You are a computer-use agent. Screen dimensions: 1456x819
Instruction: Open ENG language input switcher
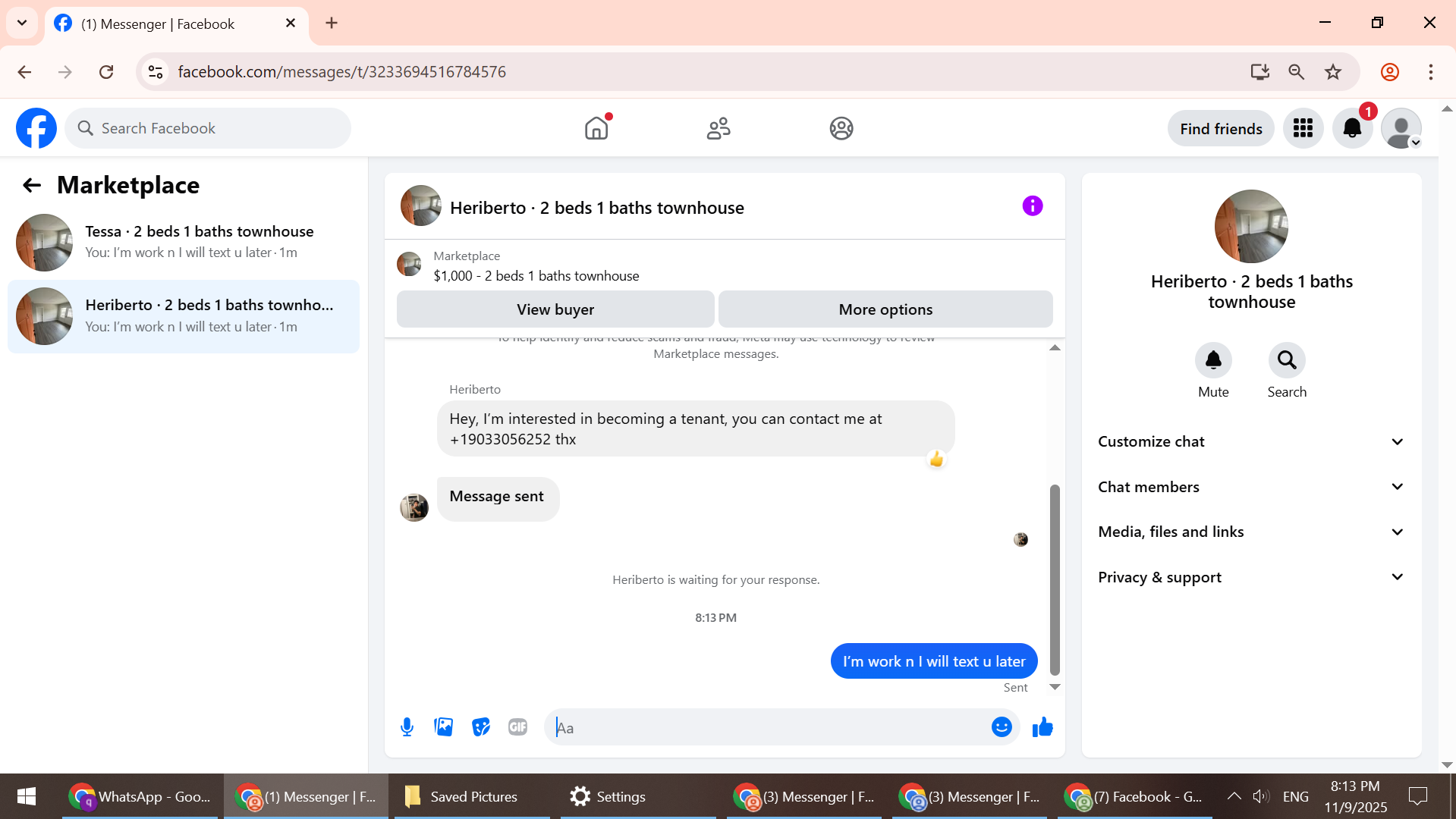tap(1295, 796)
